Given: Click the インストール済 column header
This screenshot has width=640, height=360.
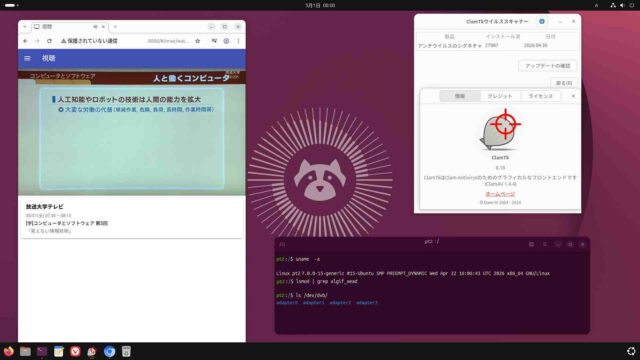Looking at the screenshot, I should [x=502, y=36].
